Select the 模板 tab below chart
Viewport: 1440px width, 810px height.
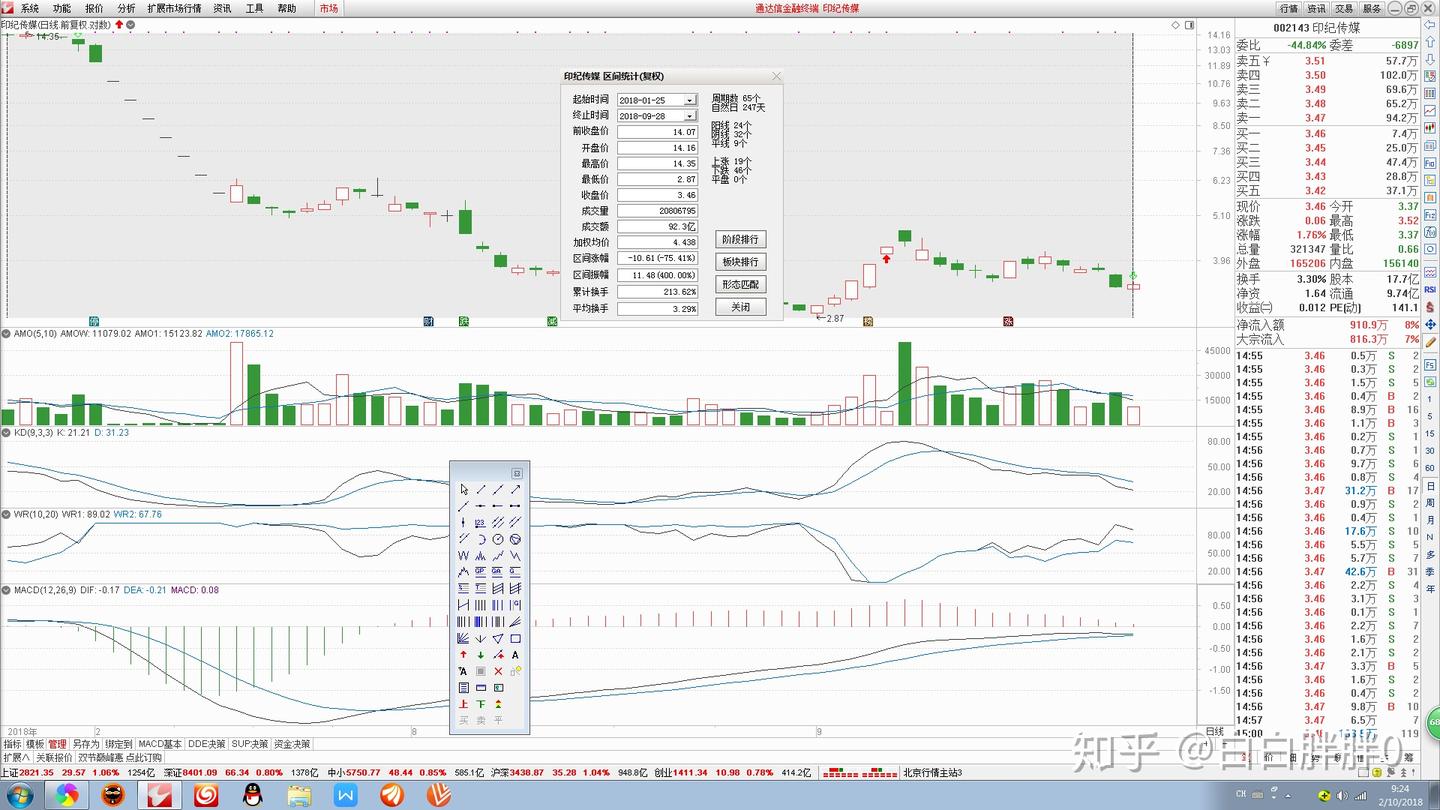click(x=35, y=744)
